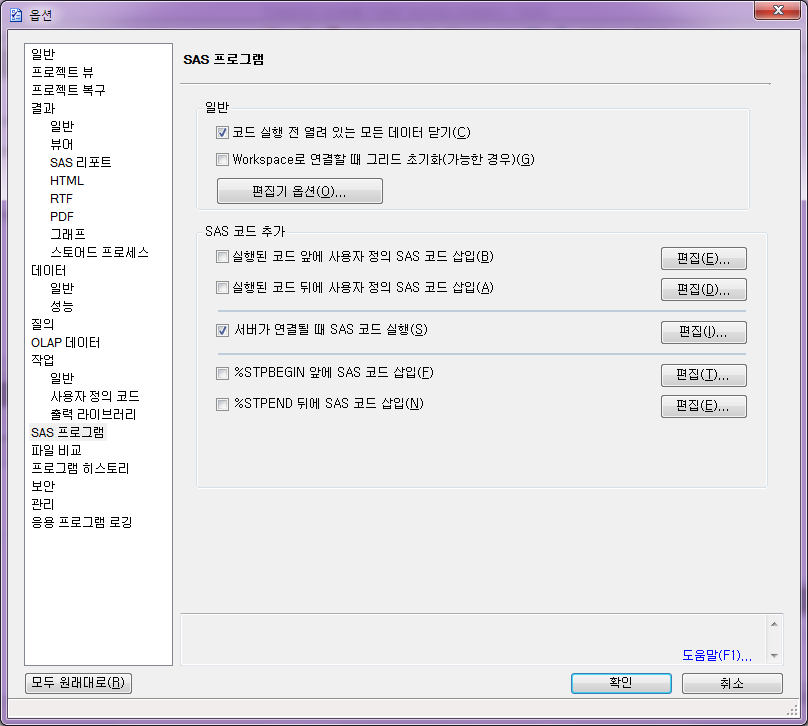Select 질의 category
Screen dimensions: 808x726
click(x=42, y=324)
